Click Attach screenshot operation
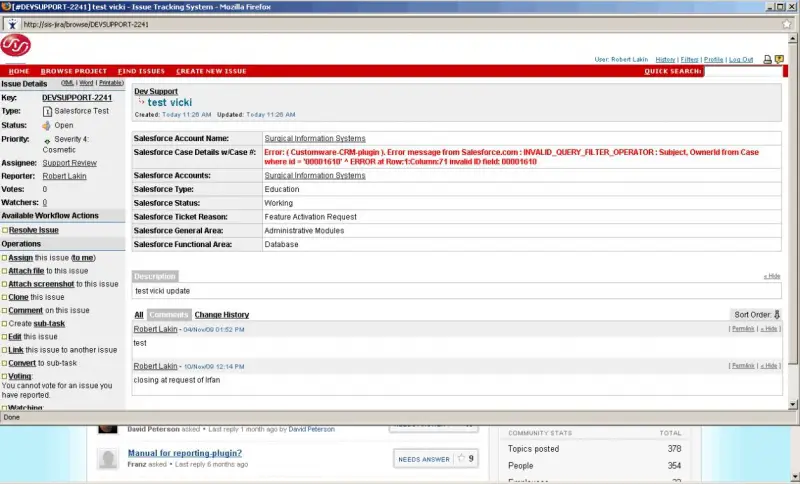The image size is (800, 484). (41, 284)
